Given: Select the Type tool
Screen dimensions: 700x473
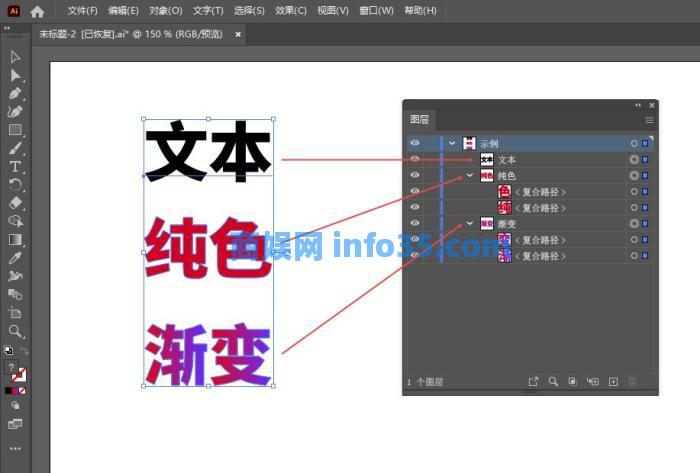Looking at the screenshot, I should [x=15, y=166].
